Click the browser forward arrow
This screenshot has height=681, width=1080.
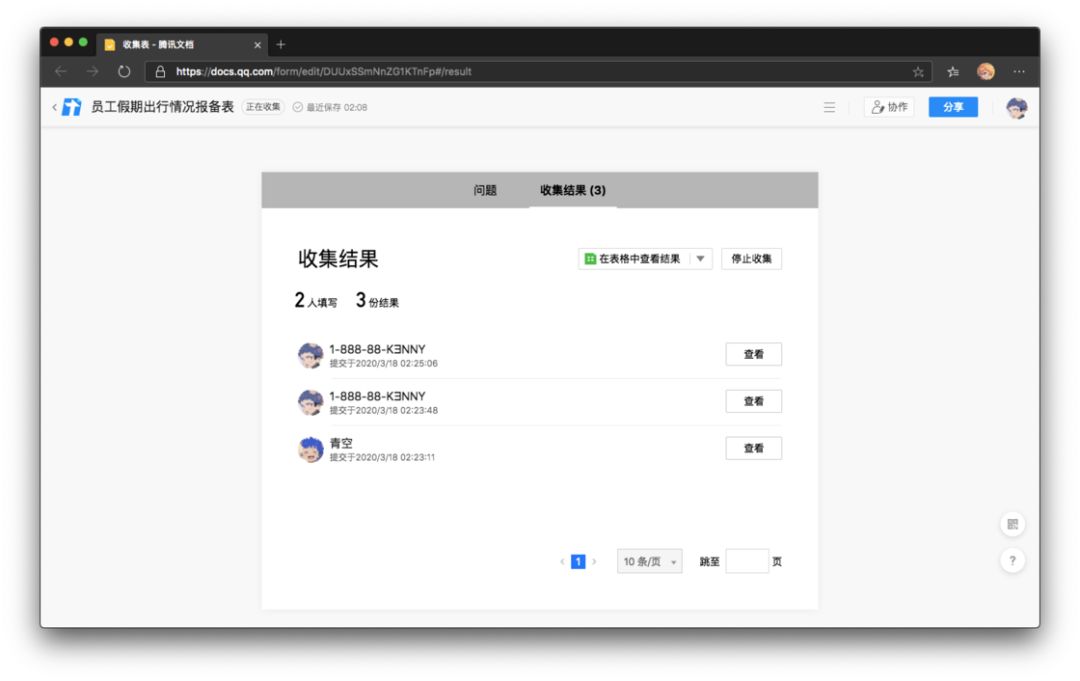[92, 72]
